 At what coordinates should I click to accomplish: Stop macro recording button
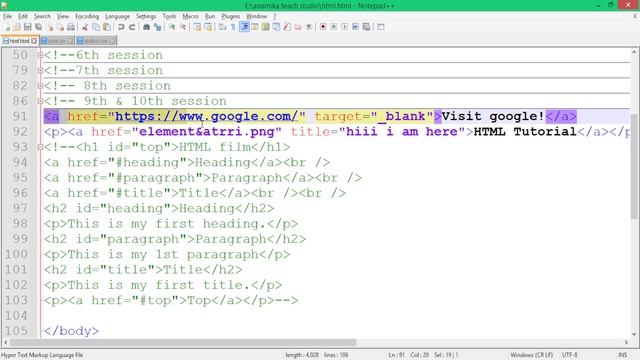[333, 27]
